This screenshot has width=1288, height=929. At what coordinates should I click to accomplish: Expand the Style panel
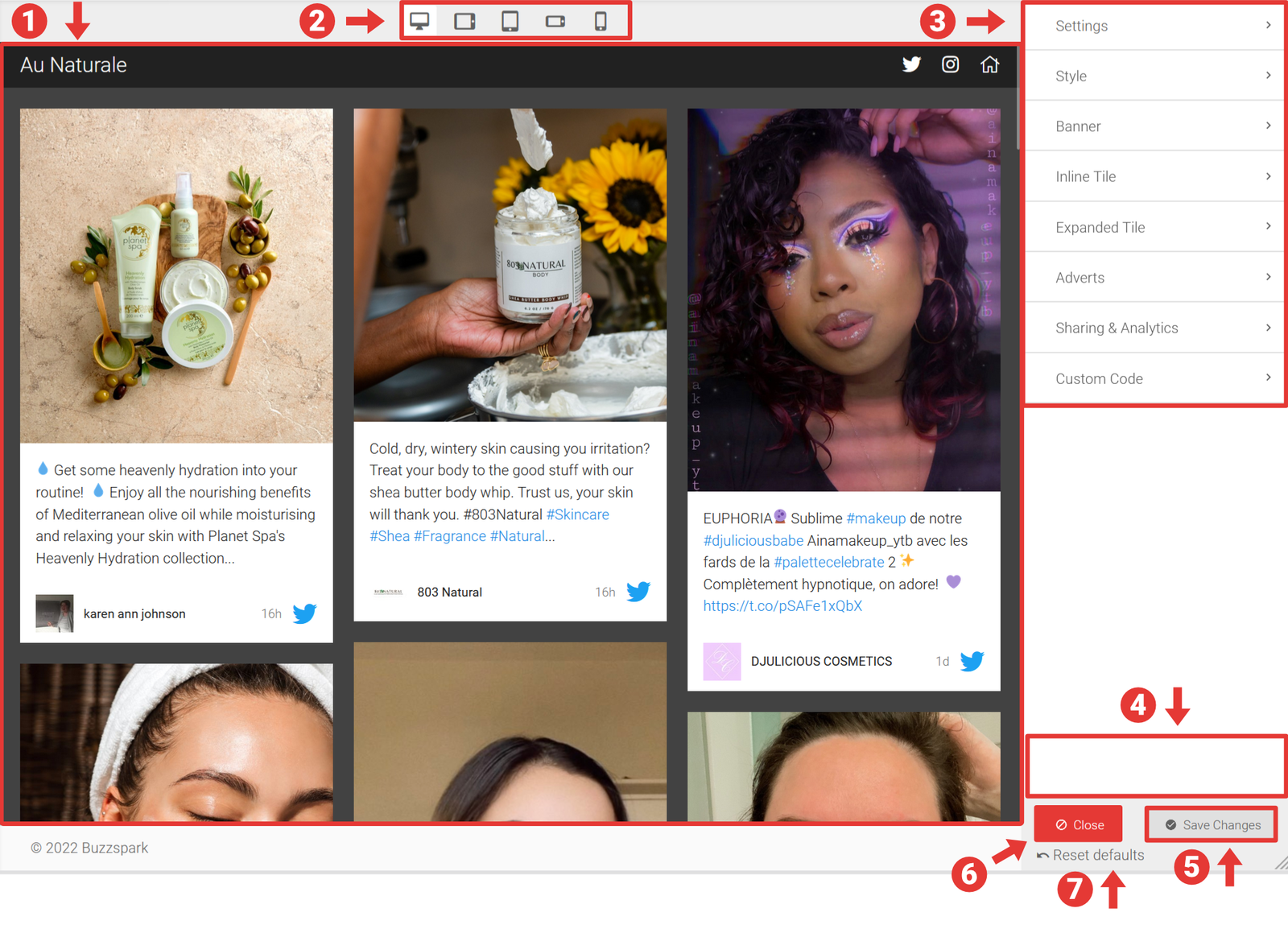point(1154,76)
